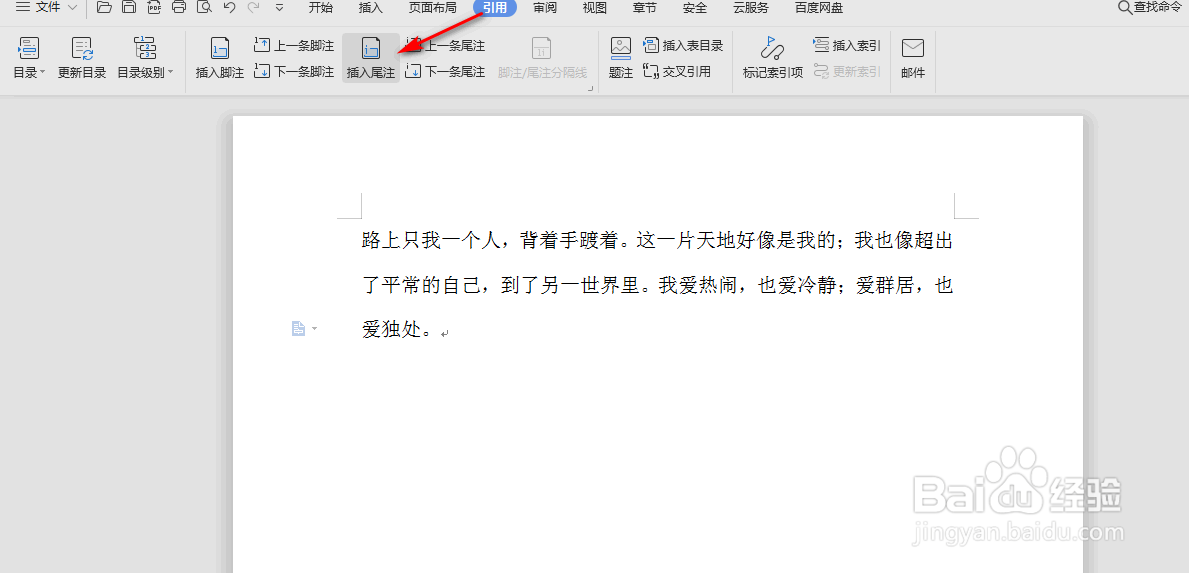Expand the 目录 dropdown arrow

[42, 73]
